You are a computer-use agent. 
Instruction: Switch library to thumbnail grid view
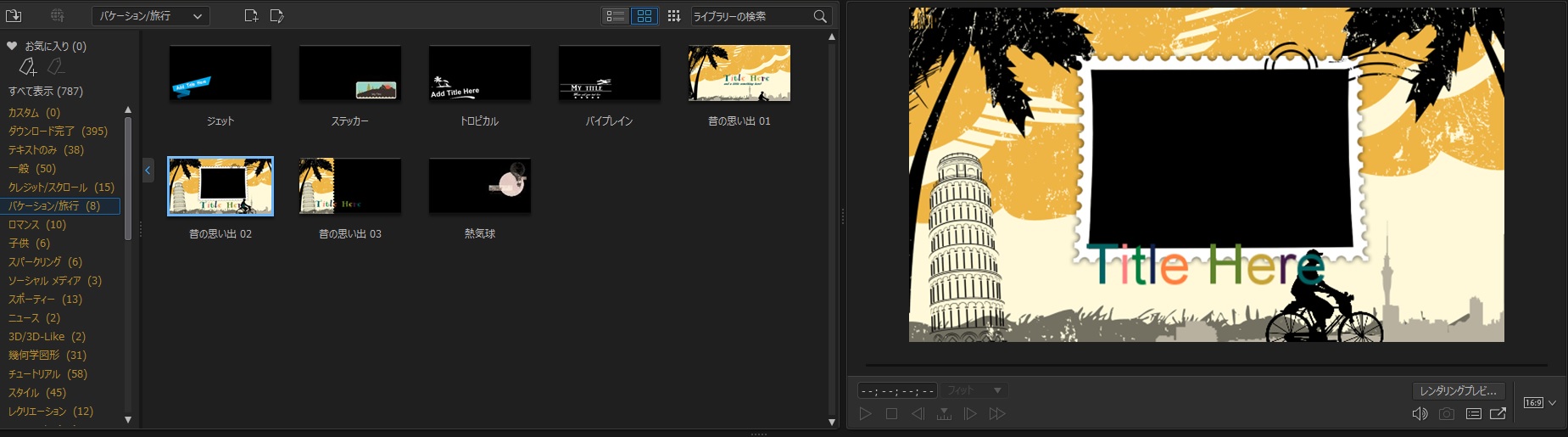(644, 16)
